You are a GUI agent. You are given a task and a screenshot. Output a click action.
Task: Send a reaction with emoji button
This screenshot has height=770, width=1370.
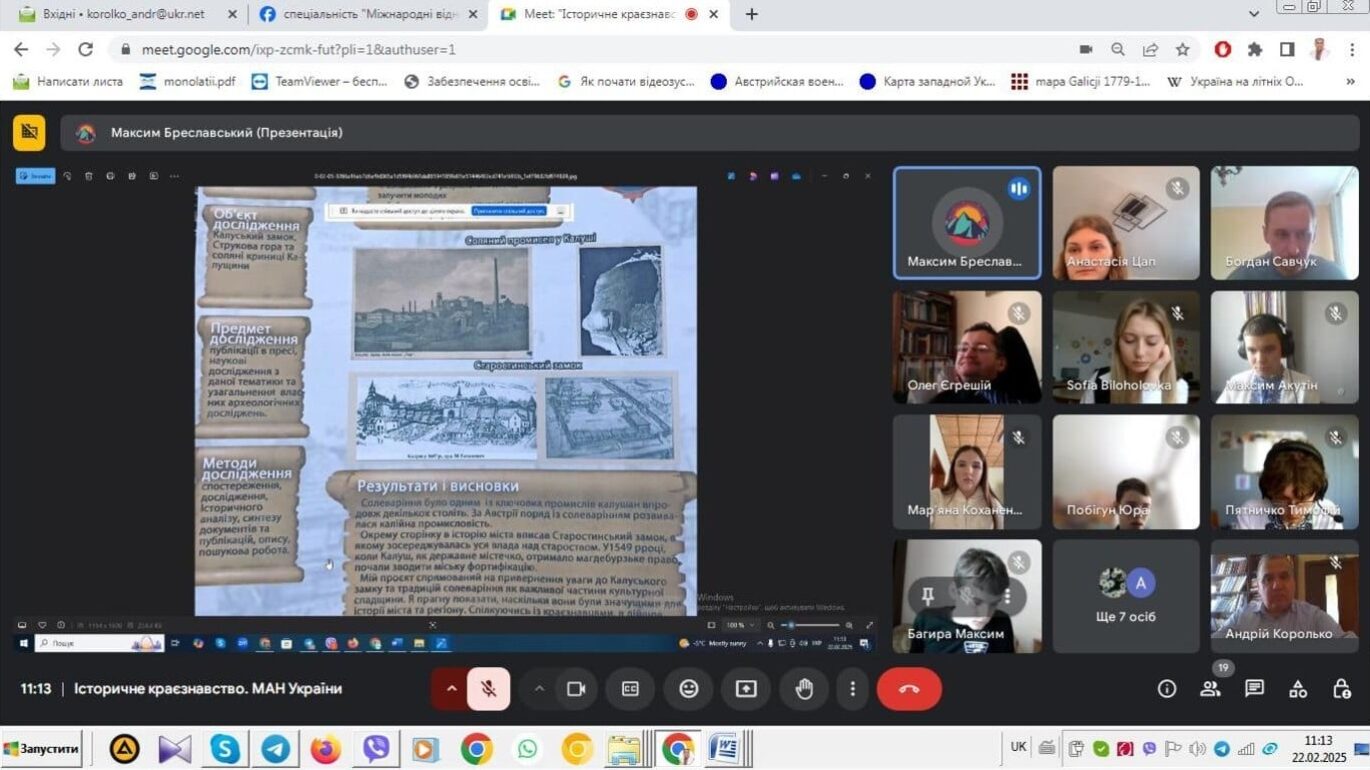pos(688,689)
